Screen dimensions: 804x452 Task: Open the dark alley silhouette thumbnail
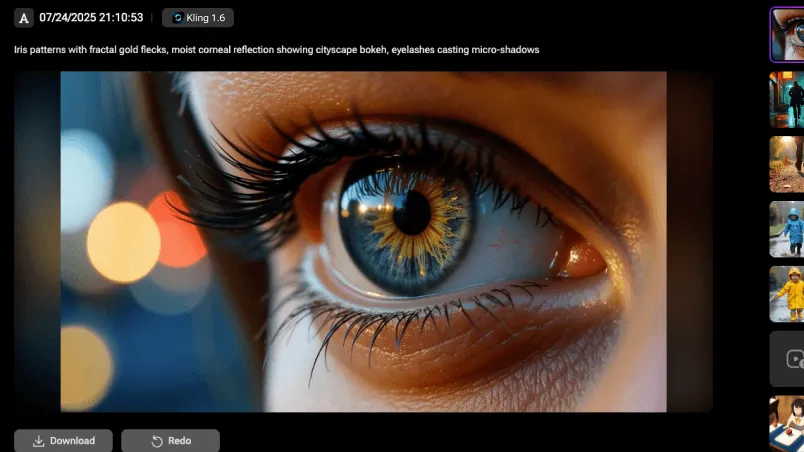tap(787, 100)
